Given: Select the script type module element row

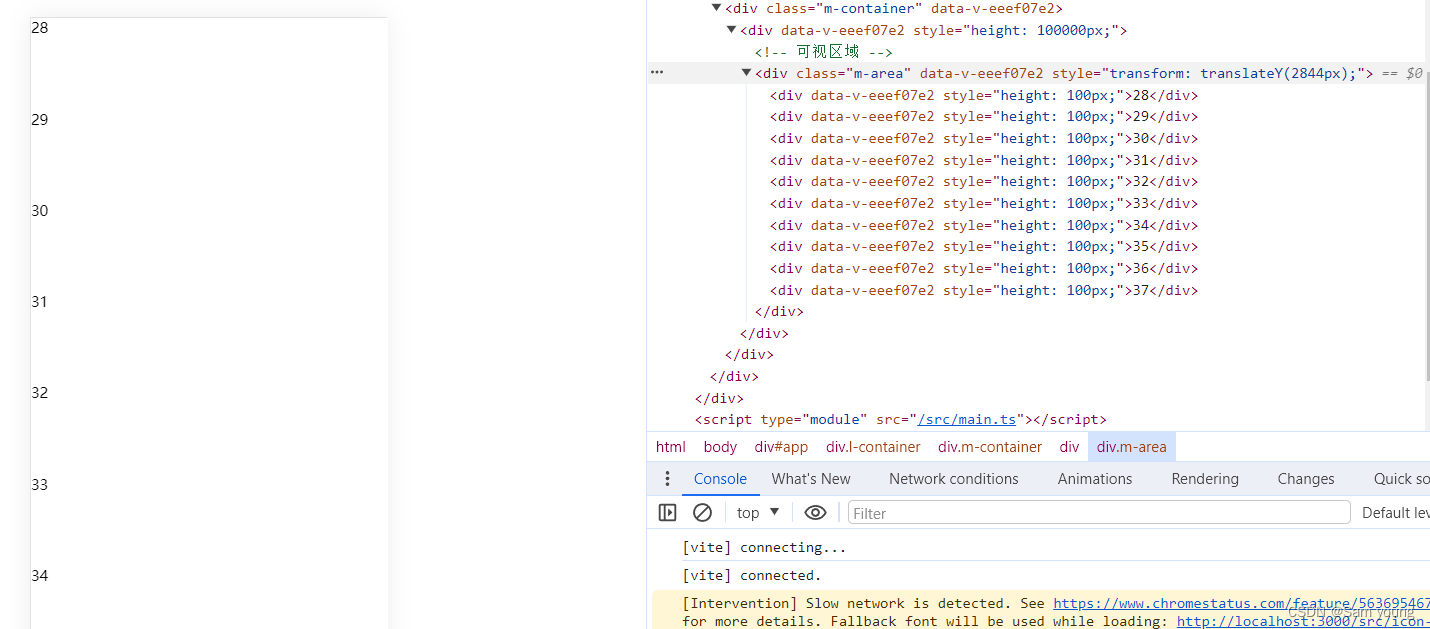Looking at the screenshot, I should pos(901,420).
